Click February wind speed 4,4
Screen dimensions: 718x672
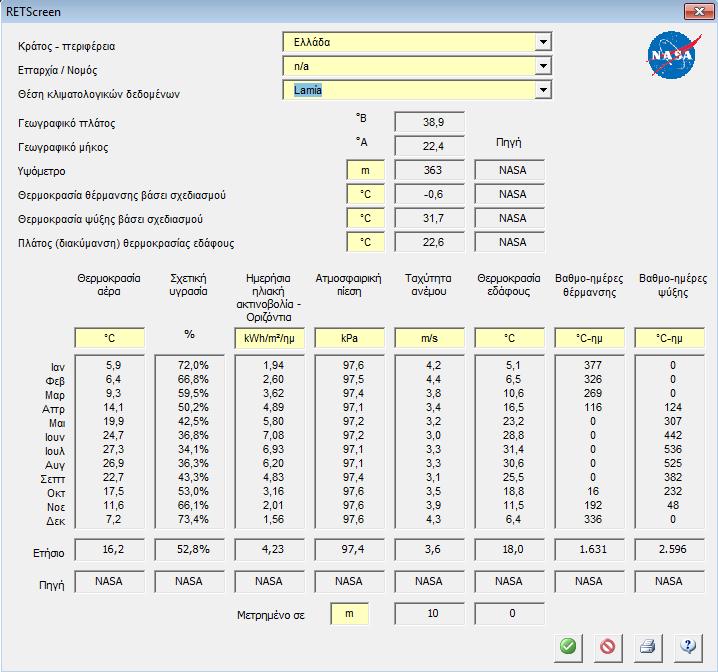point(433,379)
